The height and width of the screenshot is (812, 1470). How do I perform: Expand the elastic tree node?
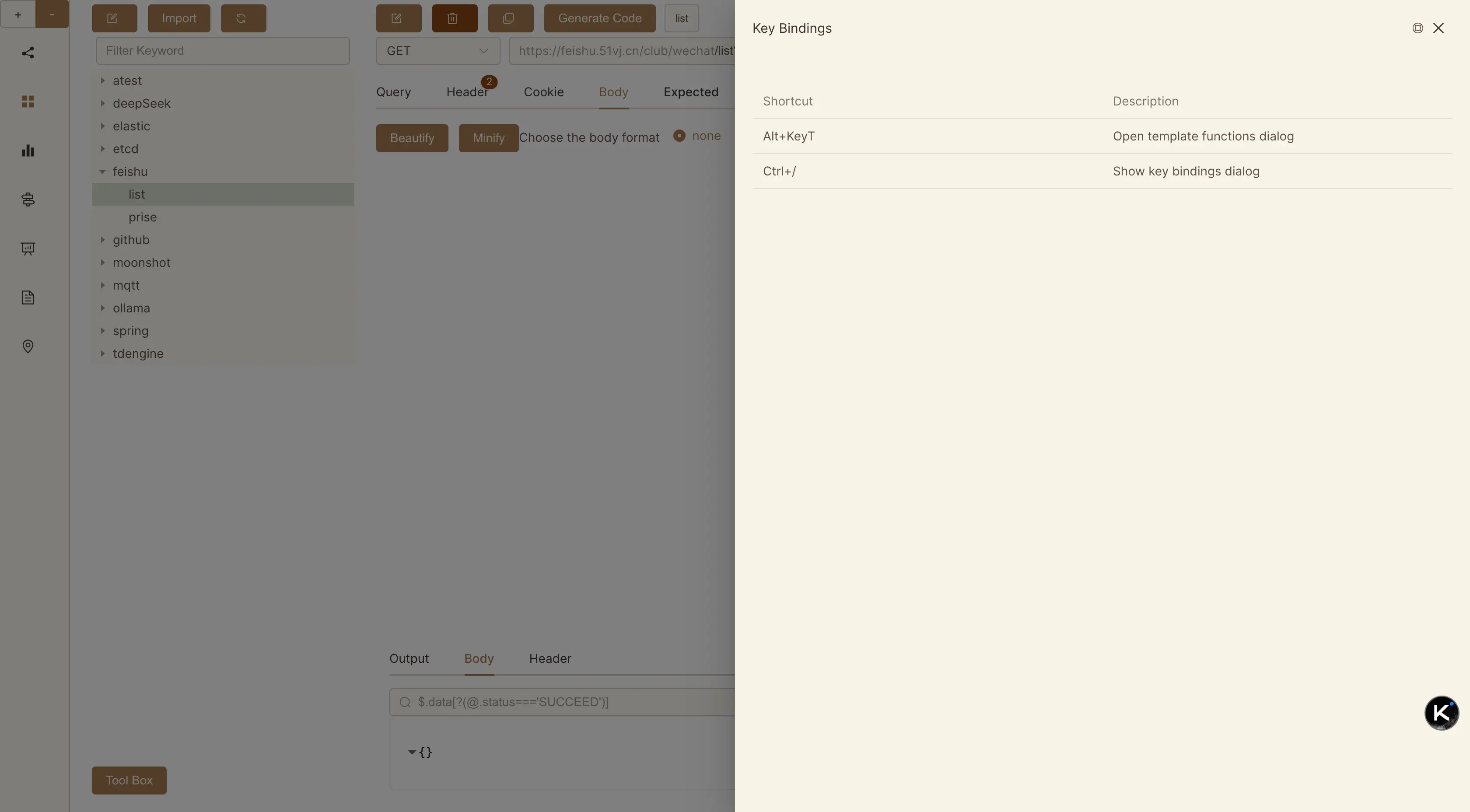pyautogui.click(x=103, y=126)
